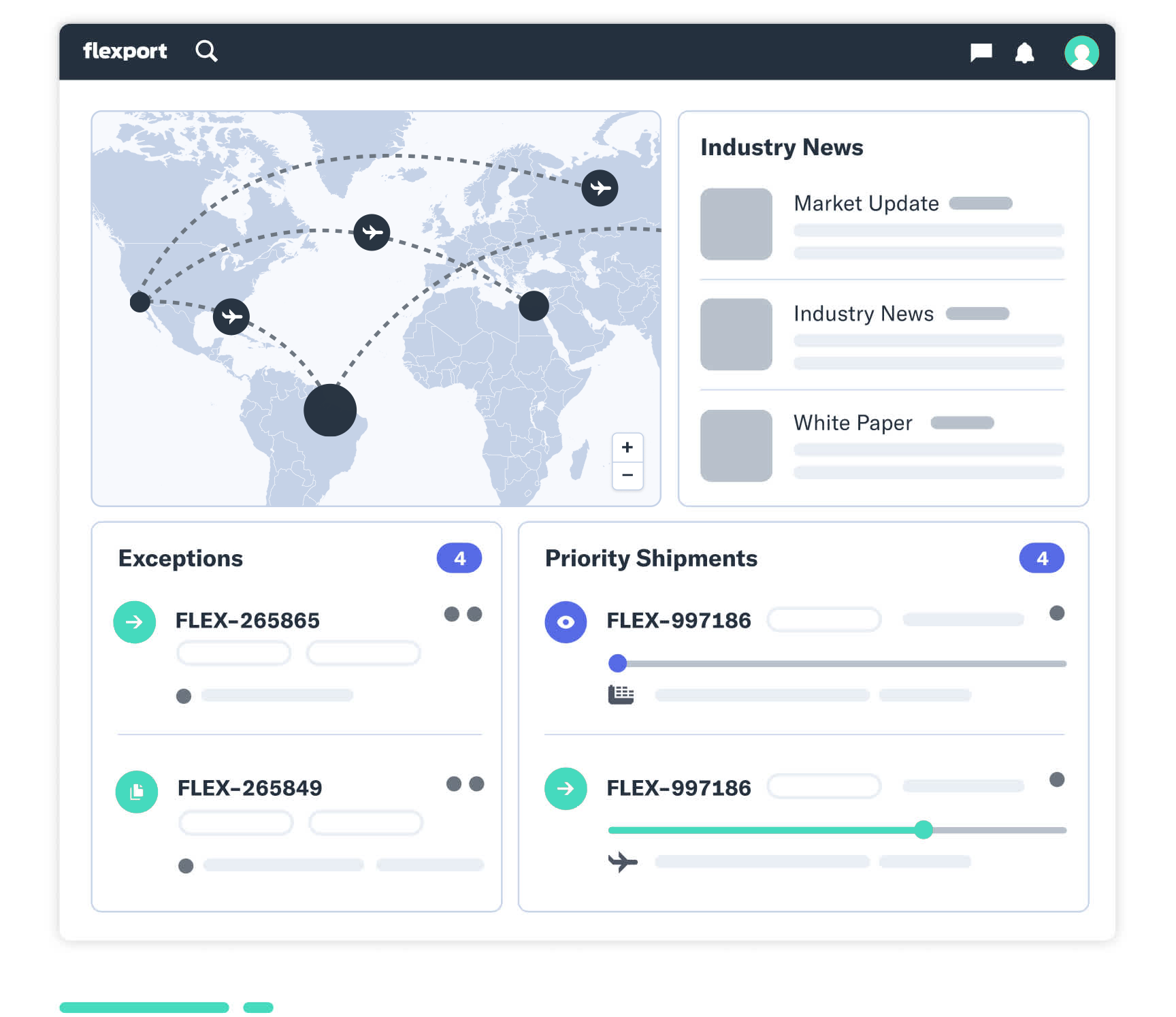1176x1017 pixels.
Task: Open shipment FLEX-265849
Action: click(x=250, y=788)
